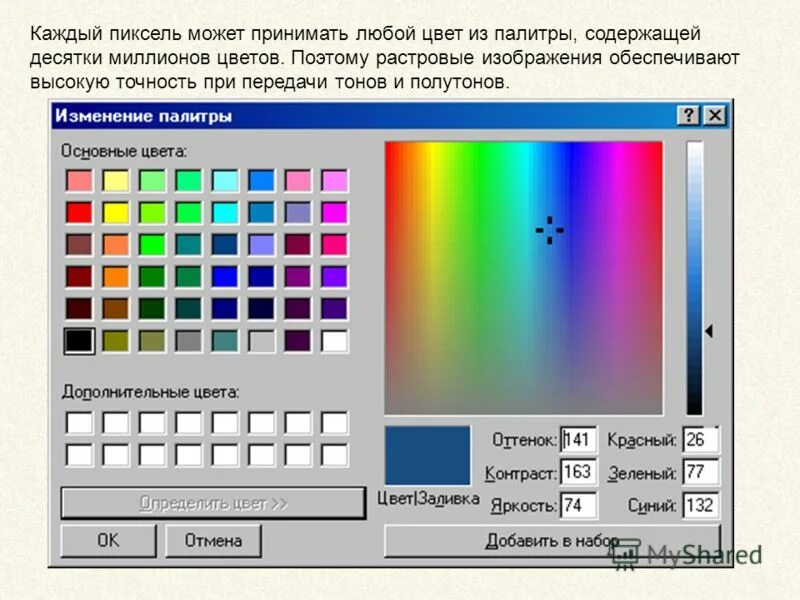
Task: Select the azure blue swatch in first row
Action: tap(262, 181)
